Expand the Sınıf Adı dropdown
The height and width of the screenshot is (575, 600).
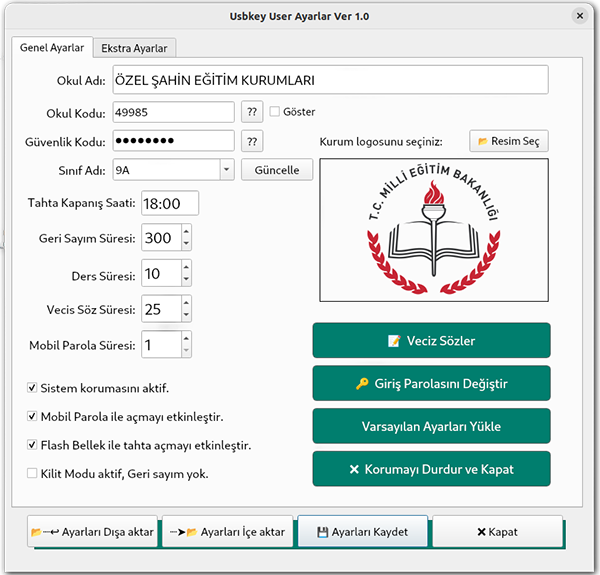click(226, 170)
